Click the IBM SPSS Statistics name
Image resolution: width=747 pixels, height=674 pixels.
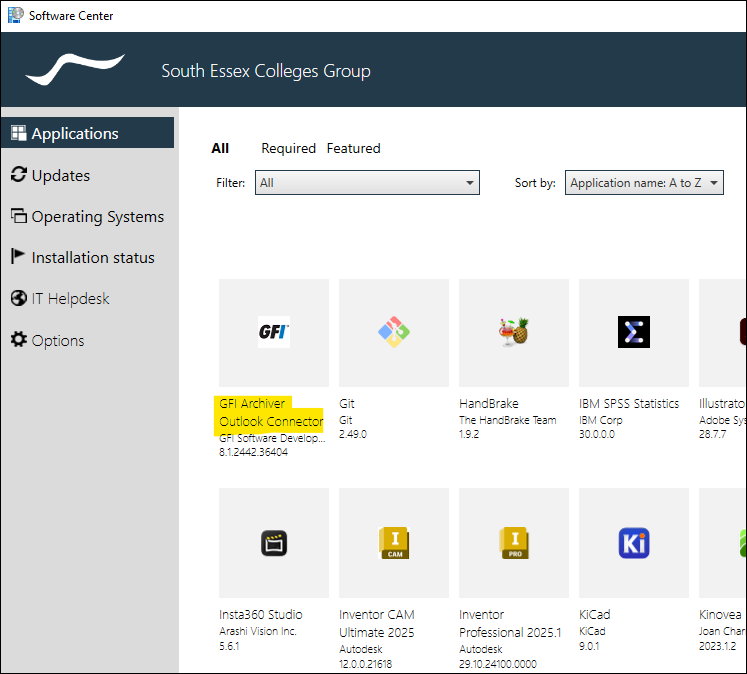pyautogui.click(x=629, y=403)
